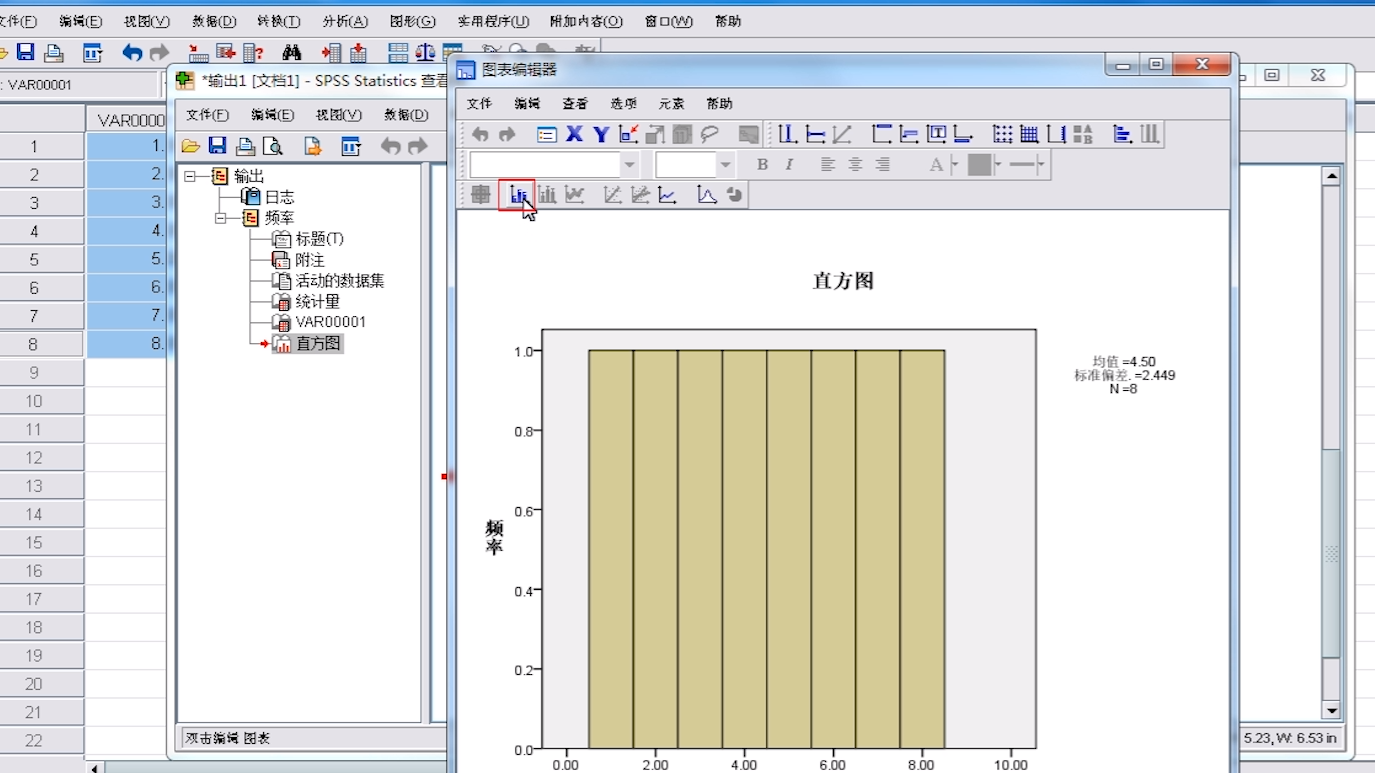Image resolution: width=1375 pixels, height=773 pixels.
Task: Click the weight cases scale icon
Action: tap(425, 53)
